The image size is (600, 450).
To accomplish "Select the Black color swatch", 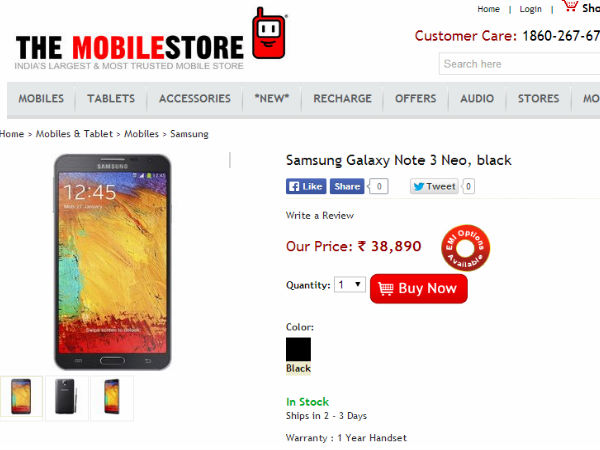I will point(298,349).
